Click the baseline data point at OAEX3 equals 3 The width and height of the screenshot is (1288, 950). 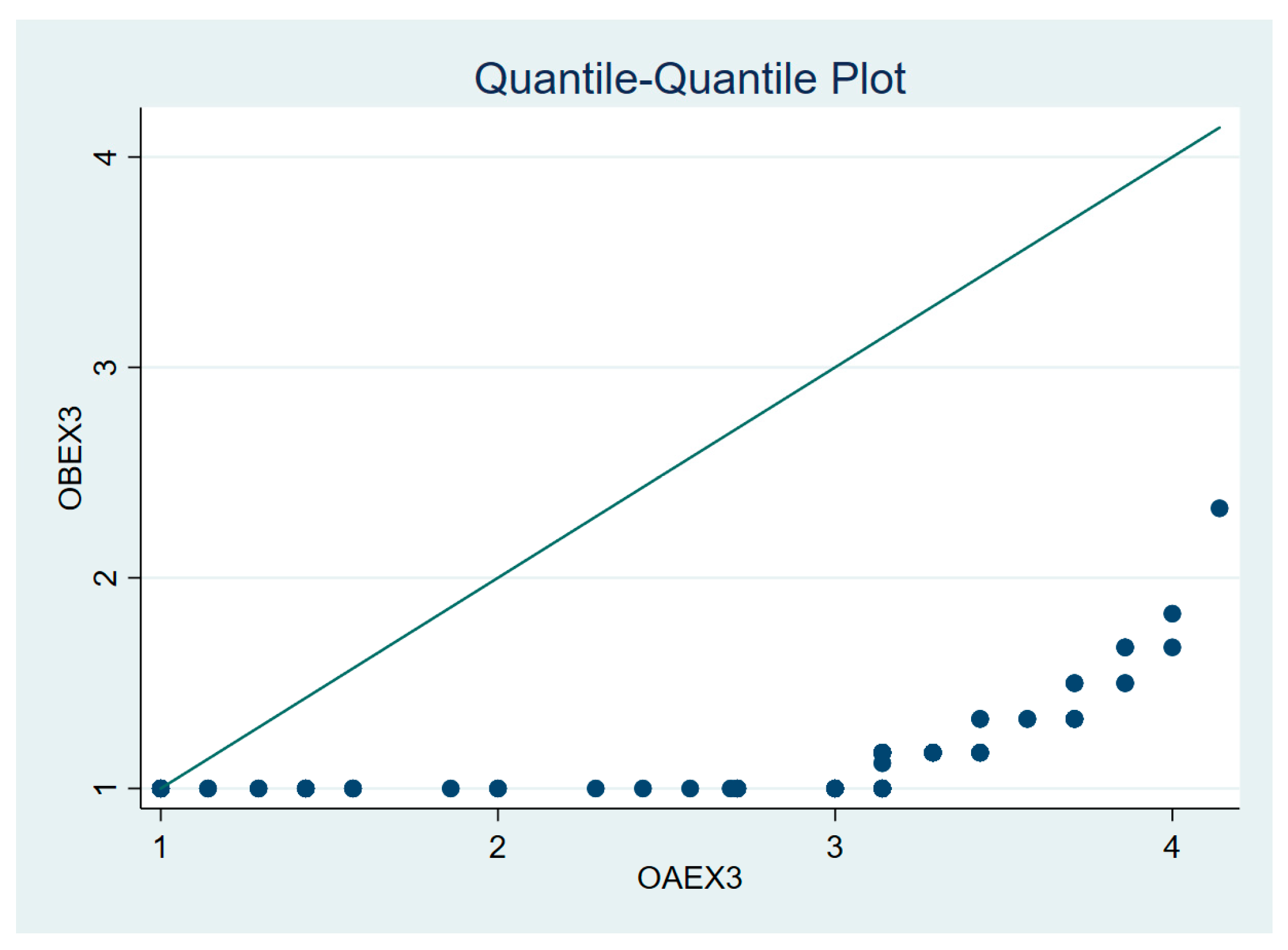point(835,788)
